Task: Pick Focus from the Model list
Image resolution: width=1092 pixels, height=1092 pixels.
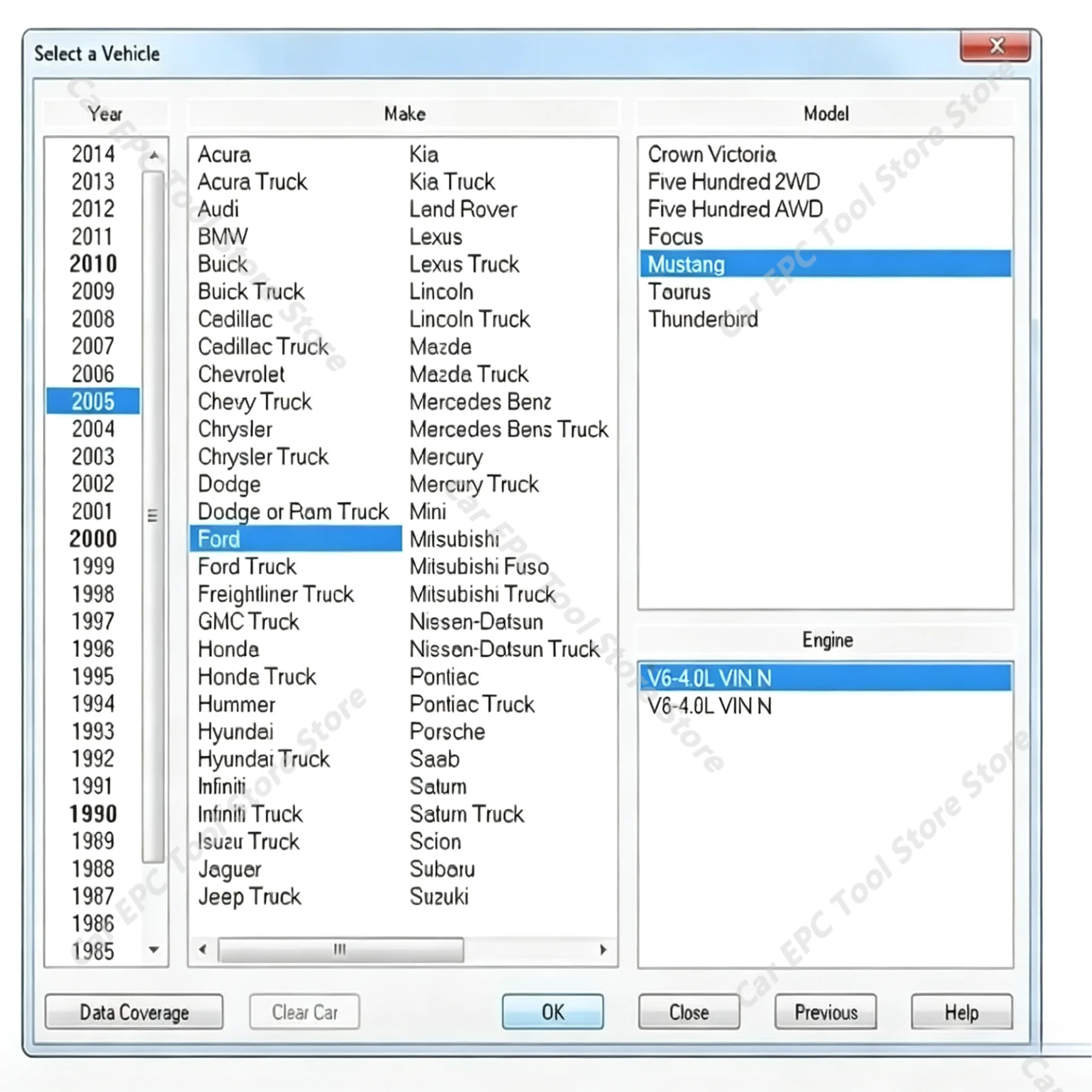Action: click(x=676, y=236)
